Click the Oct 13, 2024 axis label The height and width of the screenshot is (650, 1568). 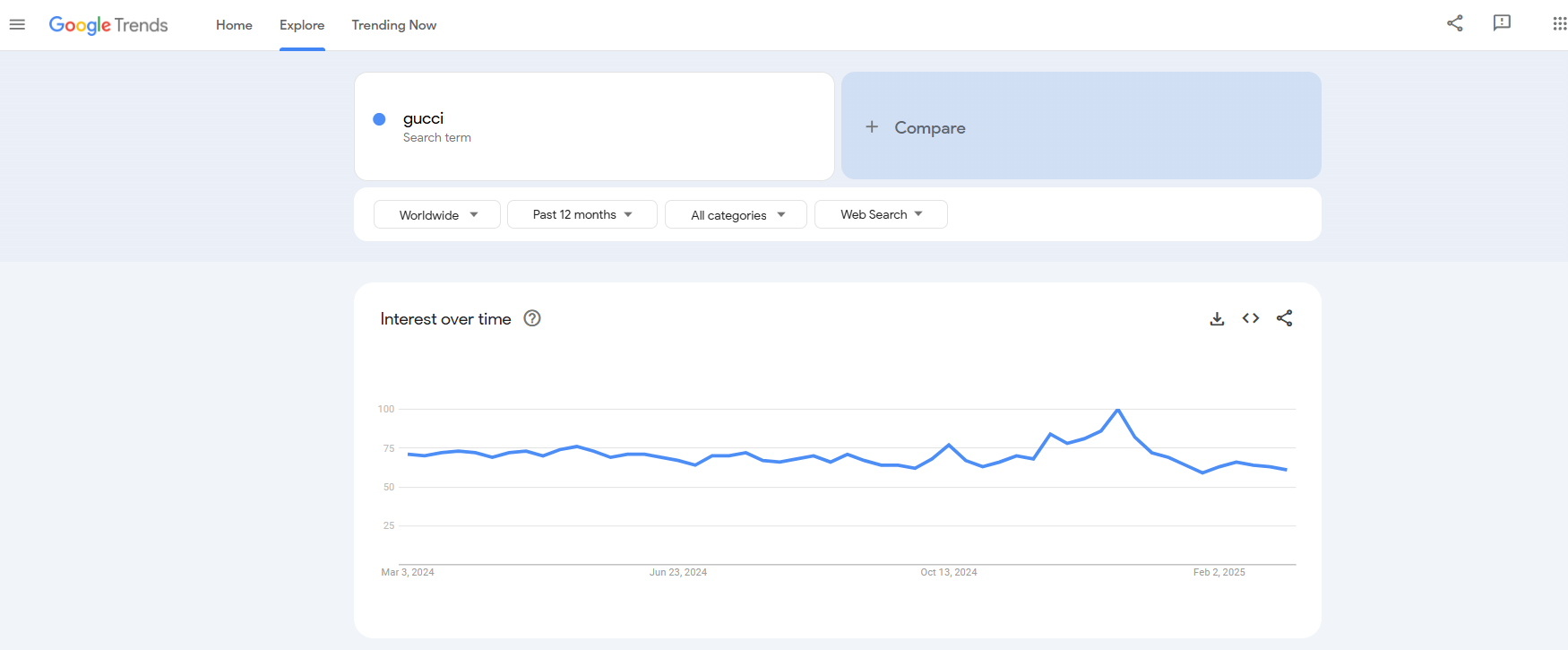(949, 572)
